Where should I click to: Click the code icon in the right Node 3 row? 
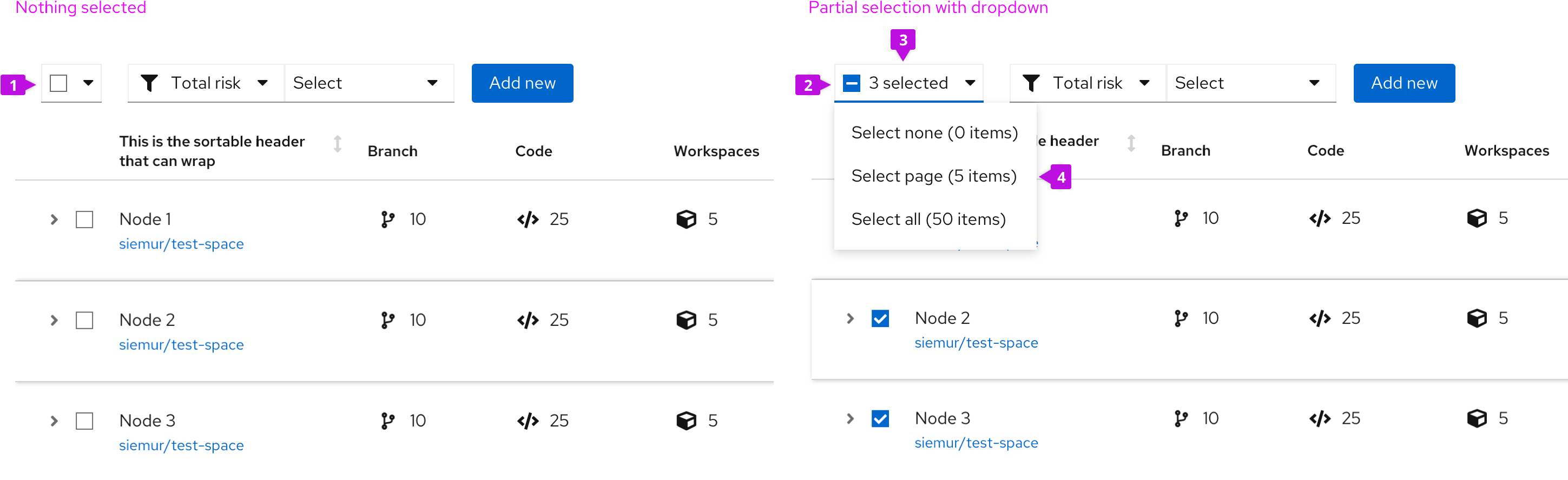click(1319, 418)
